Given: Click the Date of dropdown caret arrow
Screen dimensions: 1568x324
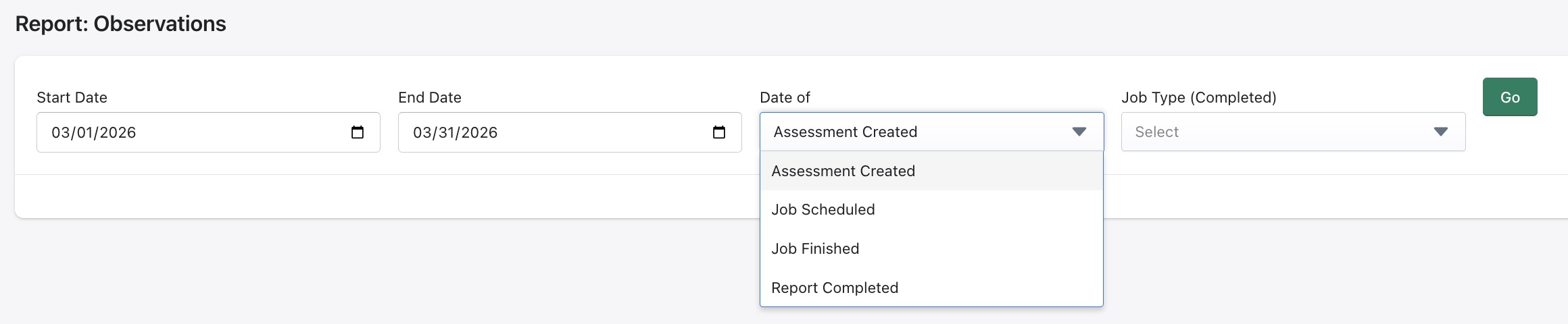Looking at the screenshot, I should 1079,132.
